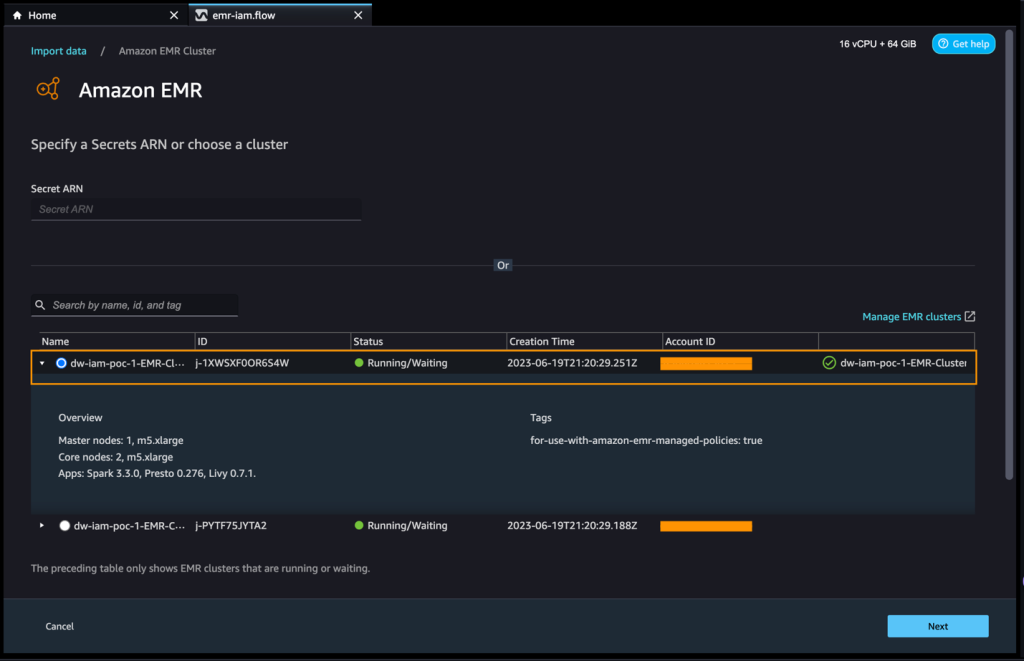Click redacted Account ID in first cluster row
Screen dimensions: 1024x661
pyautogui.click(x=706, y=363)
